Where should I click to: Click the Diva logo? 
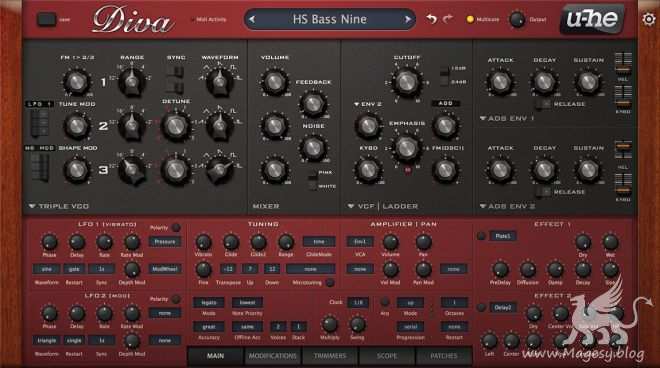pos(133,20)
